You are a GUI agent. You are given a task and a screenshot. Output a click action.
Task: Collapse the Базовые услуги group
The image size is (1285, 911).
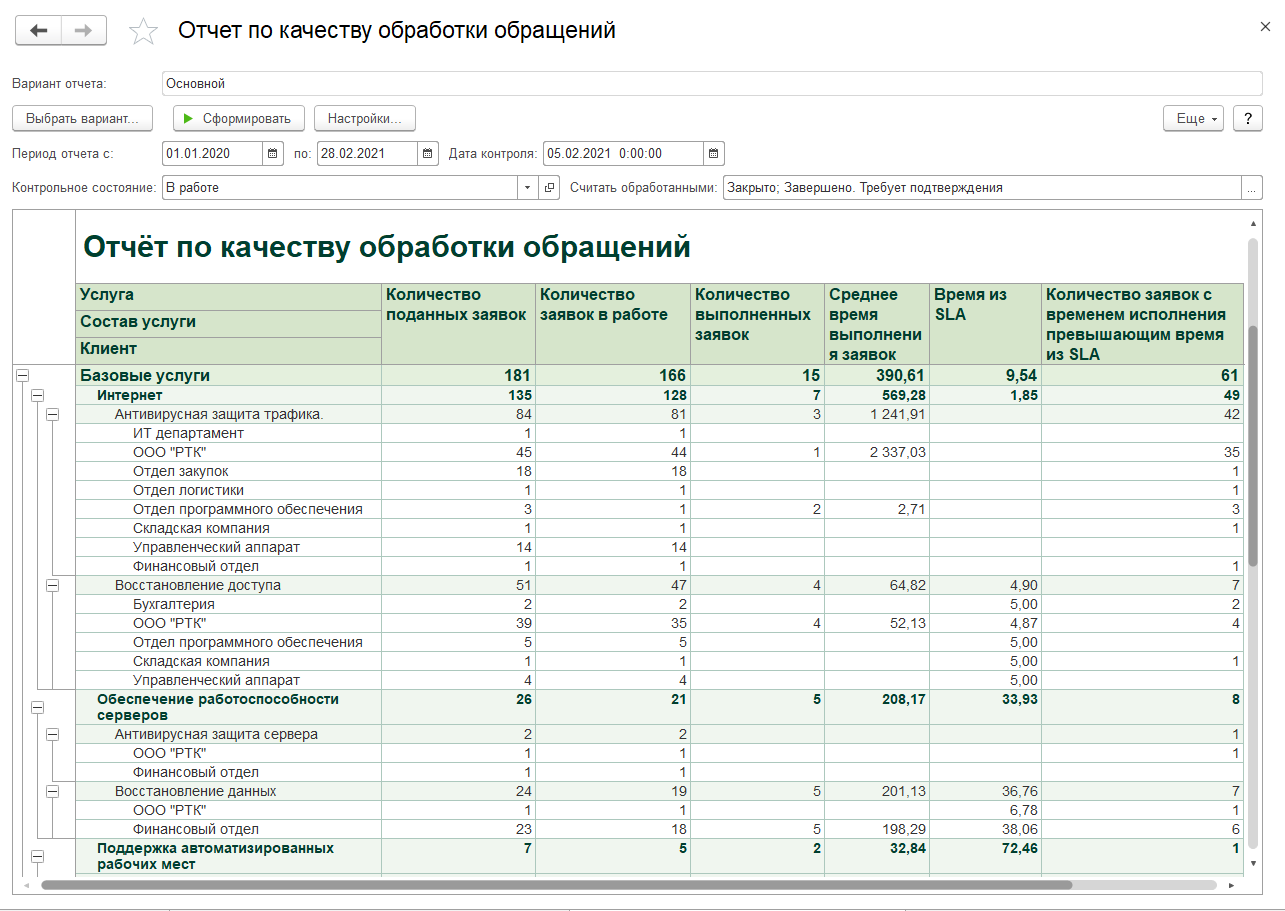(22, 375)
